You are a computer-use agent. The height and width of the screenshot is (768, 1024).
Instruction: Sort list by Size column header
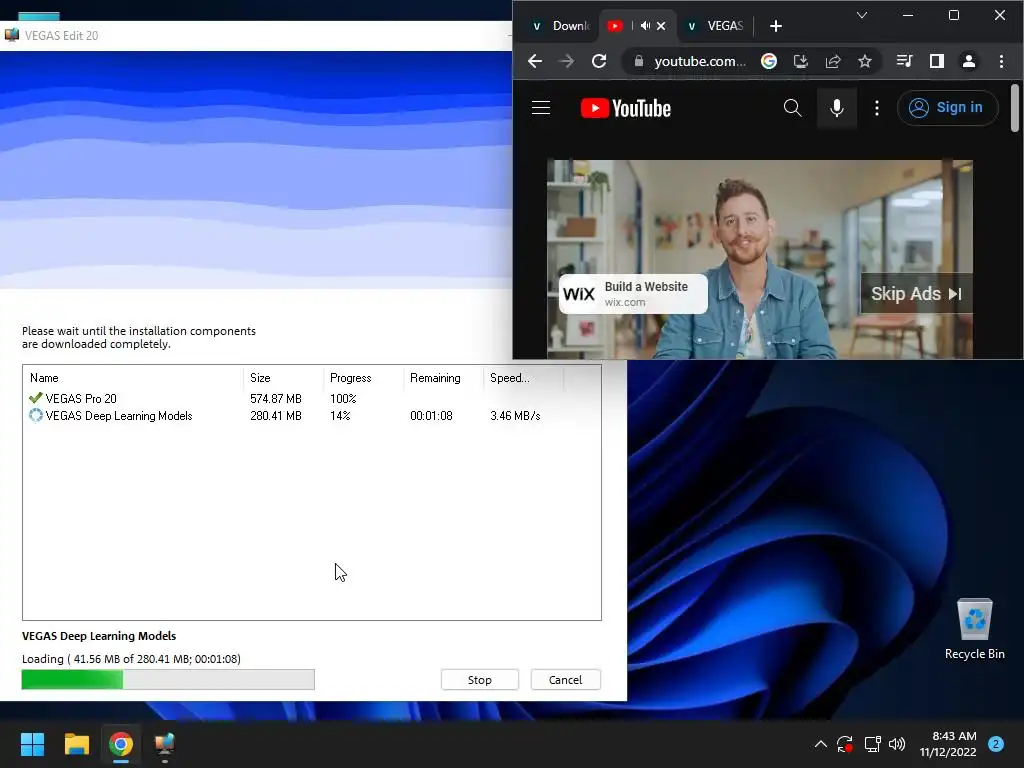click(283, 378)
